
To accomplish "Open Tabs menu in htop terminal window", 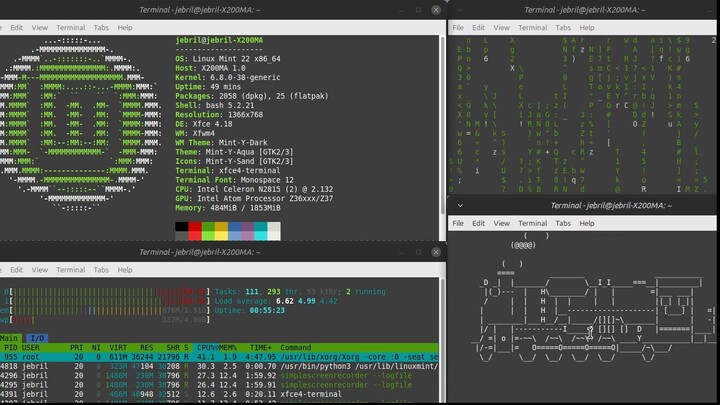I will (101, 270).
